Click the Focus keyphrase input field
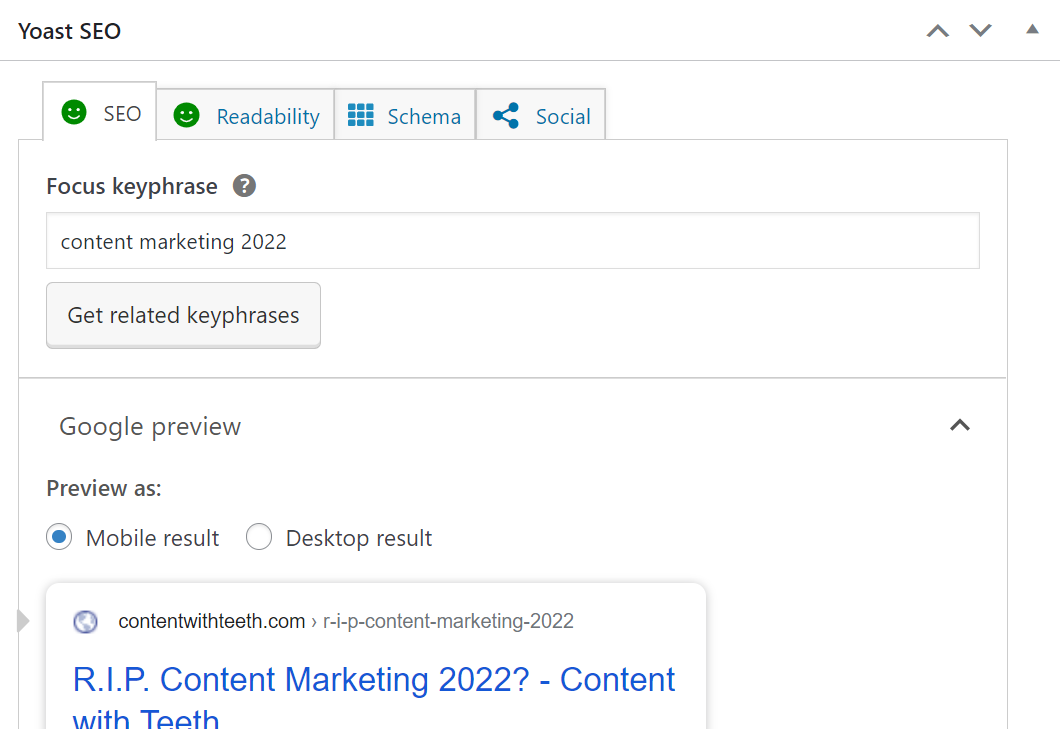The width and height of the screenshot is (1060, 729). pyautogui.click(x=512, y=241)
